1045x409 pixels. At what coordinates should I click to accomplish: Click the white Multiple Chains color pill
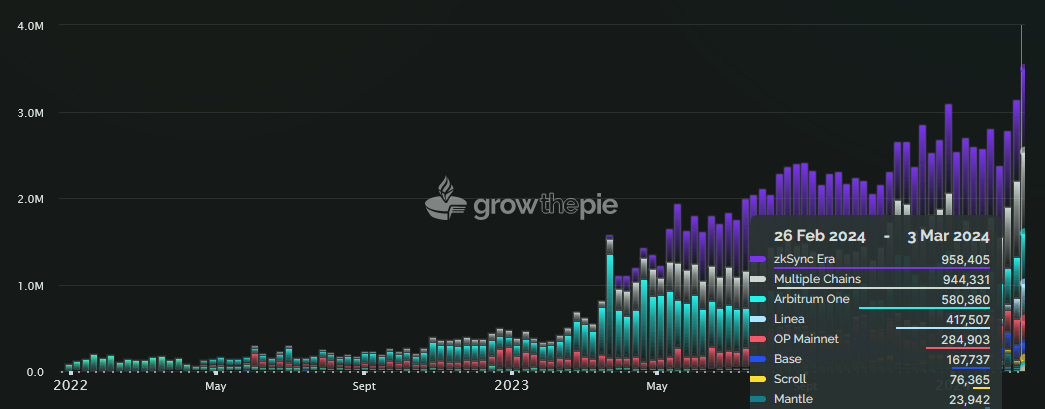pos(758,279)
